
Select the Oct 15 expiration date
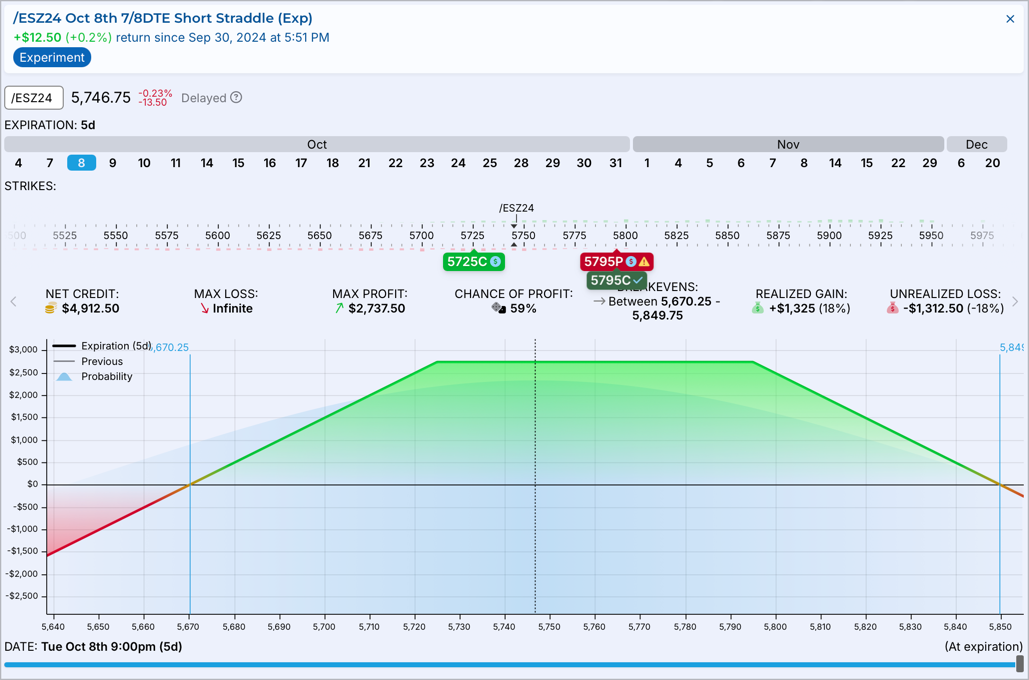pyautogui.click(x=238, y=163)
